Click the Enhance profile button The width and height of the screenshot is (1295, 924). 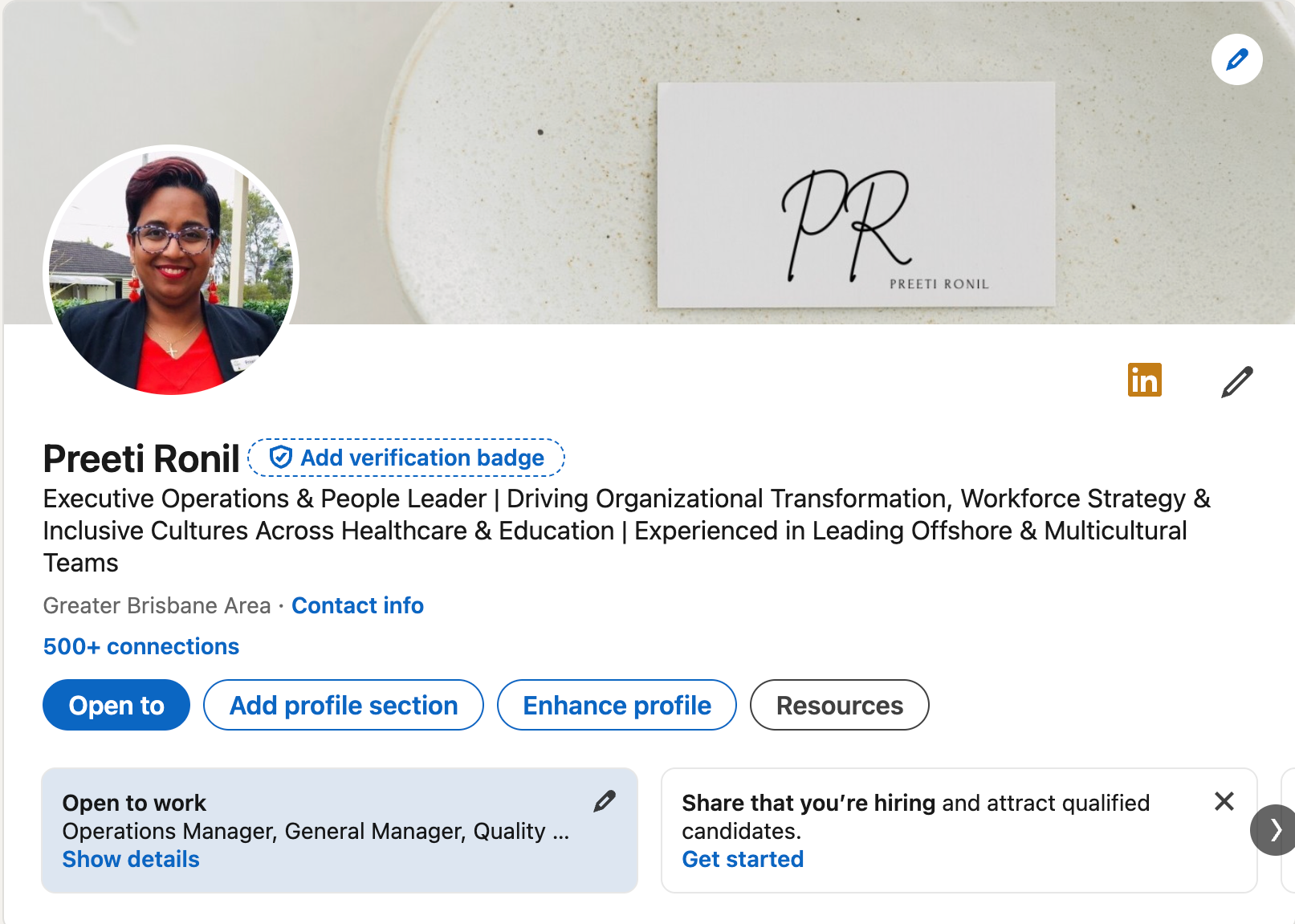click(617, 705)
